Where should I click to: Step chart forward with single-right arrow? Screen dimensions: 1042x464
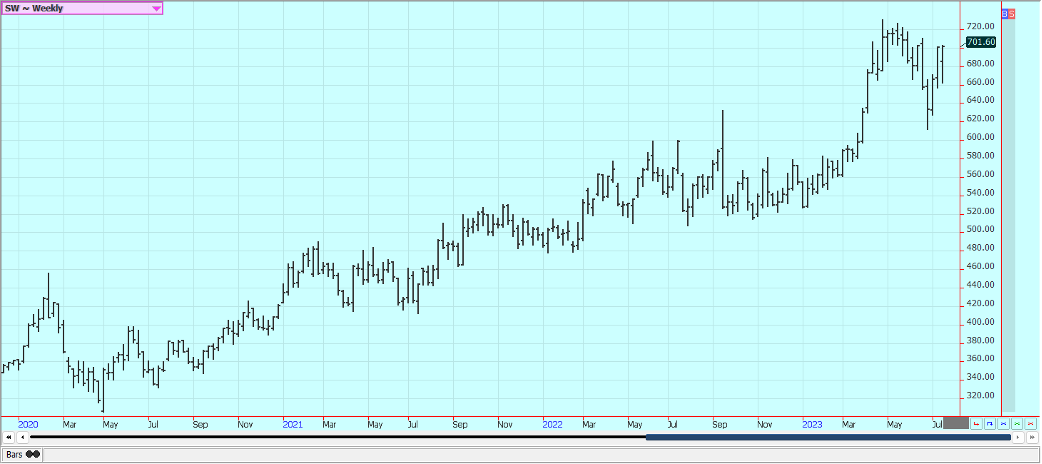tap(1018, 437)
